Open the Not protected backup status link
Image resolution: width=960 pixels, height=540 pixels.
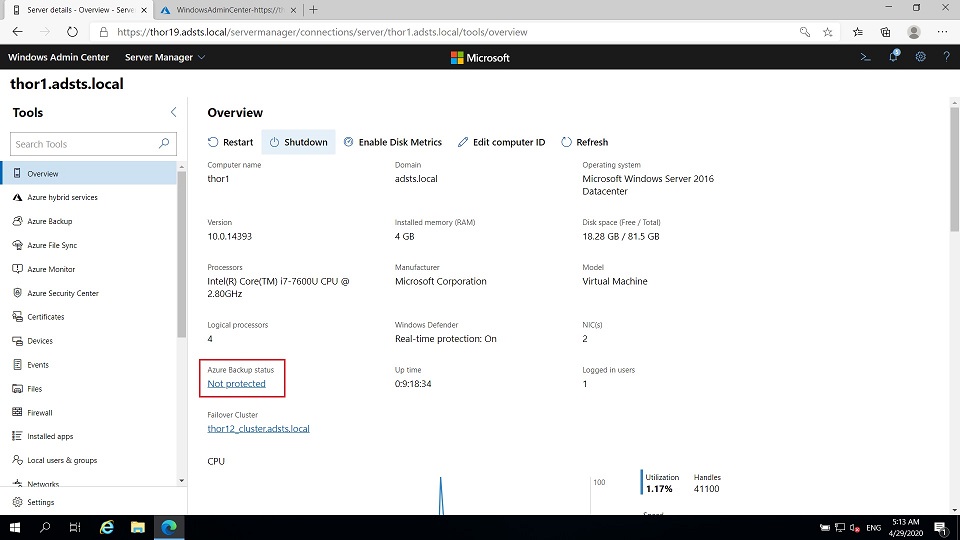(236, 383)
